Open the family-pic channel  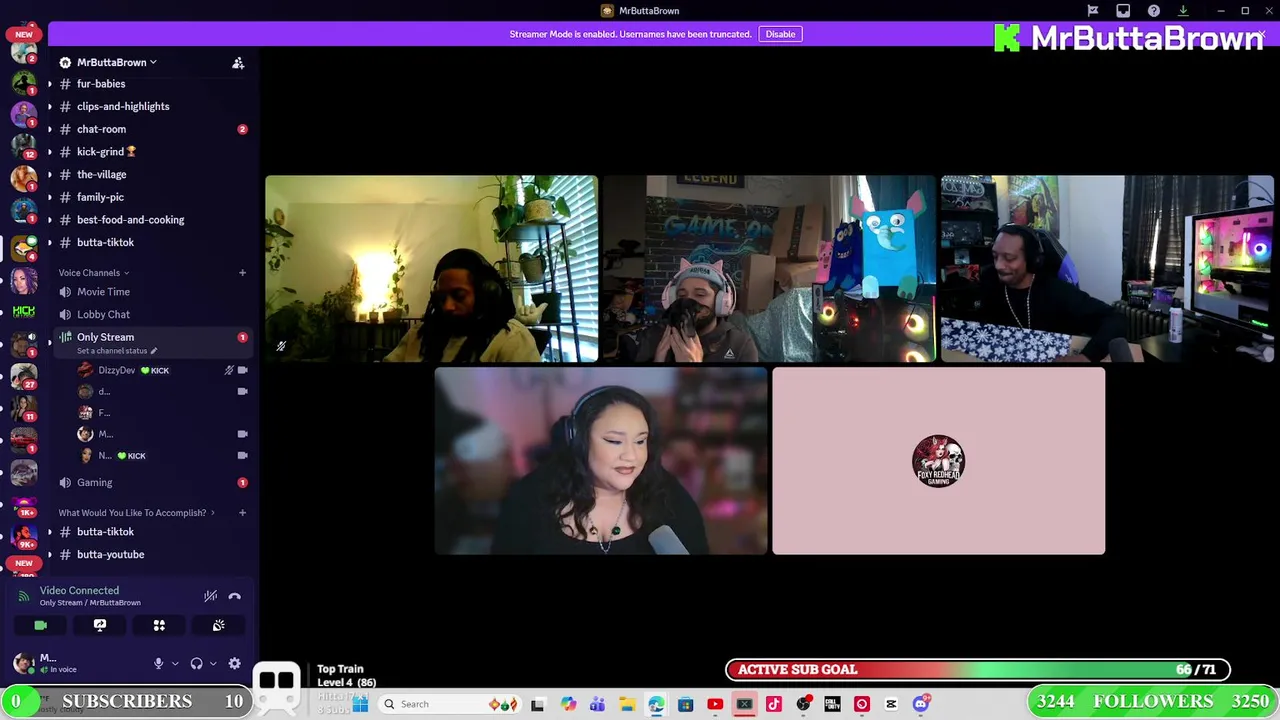pyautogui.click(x=100, y=197)
